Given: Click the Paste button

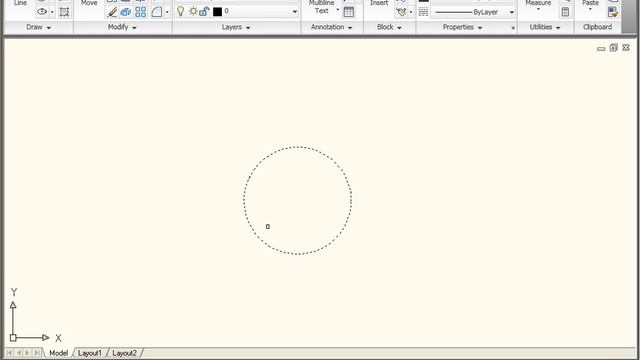Looking at the screenshot, I should (590, 4).
